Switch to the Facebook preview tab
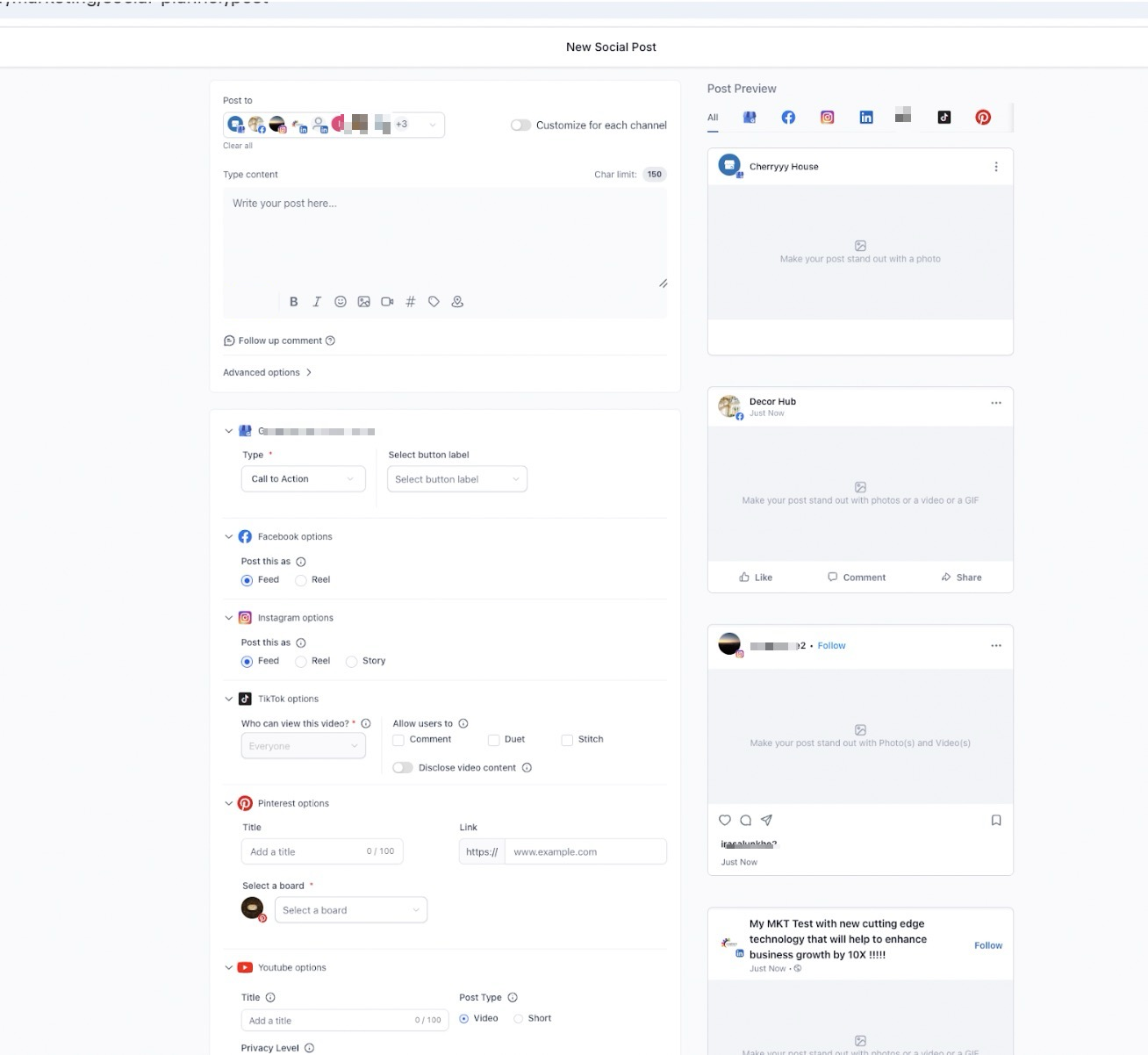Viewport: 1148px width, 1055px height. pyautogui.click(x=788, y=118)
